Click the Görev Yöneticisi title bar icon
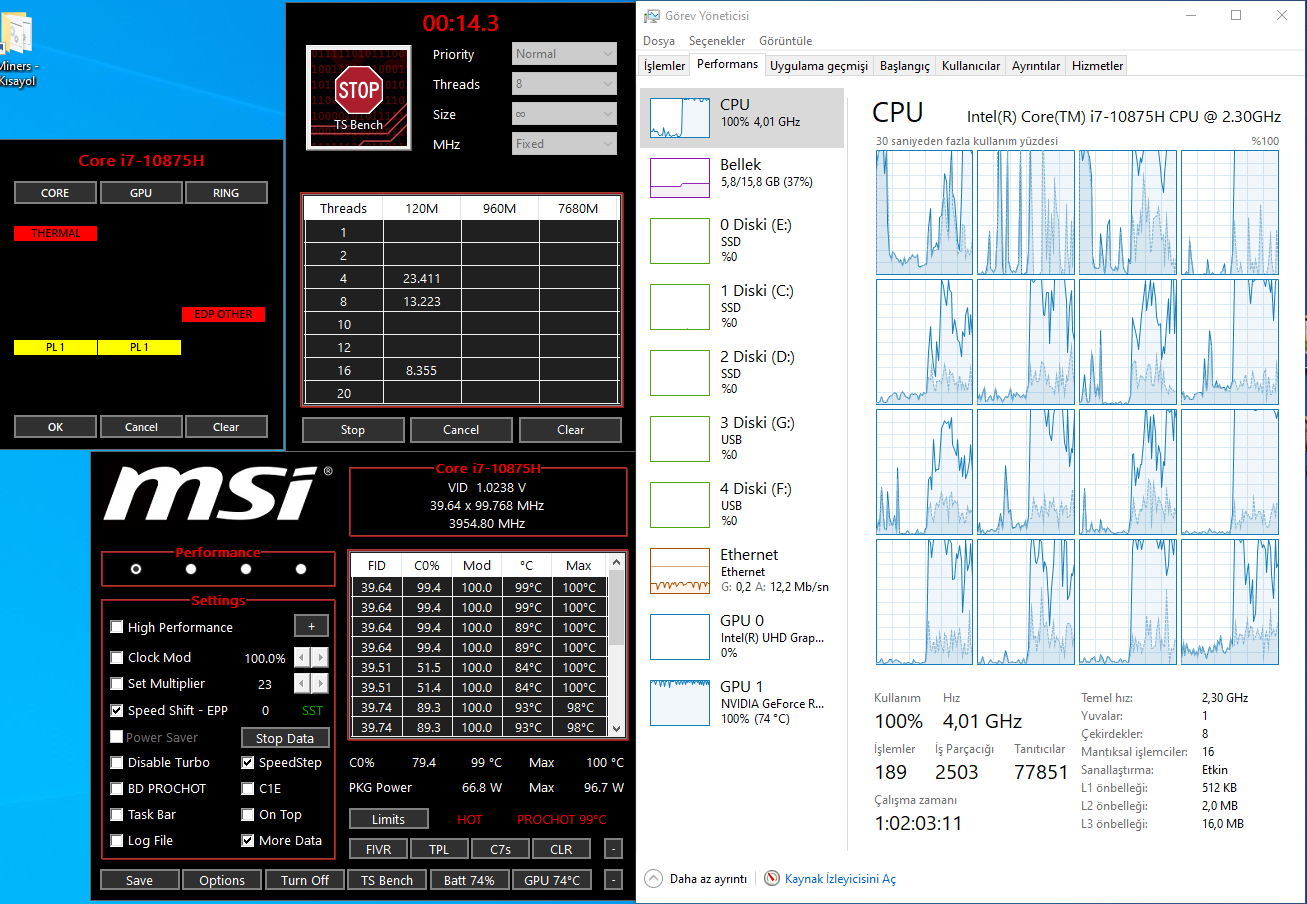The image size is (1307, 904). [652, 16]
